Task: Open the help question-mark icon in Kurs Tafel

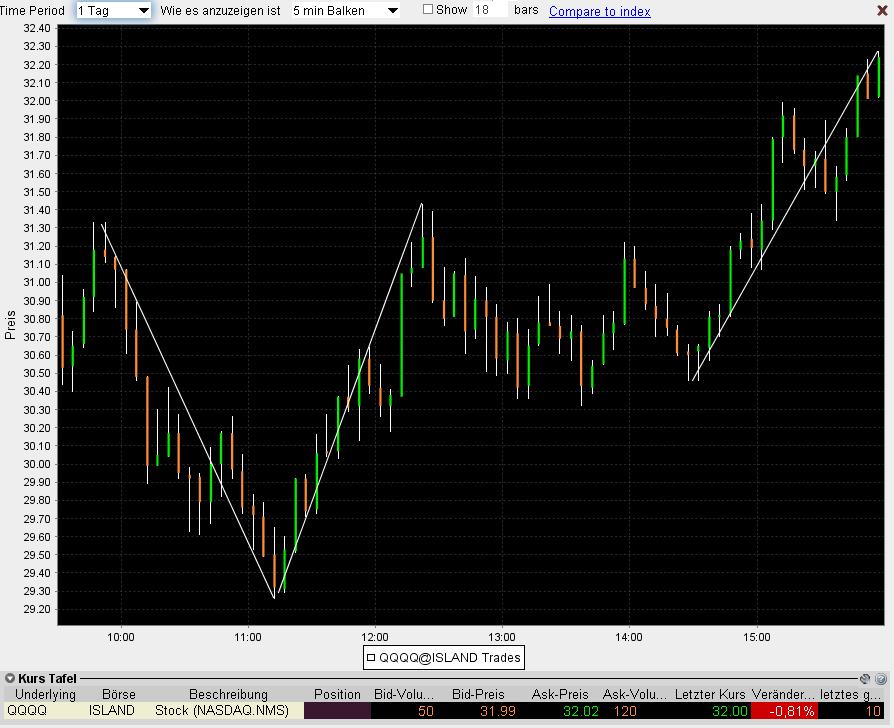Action: click(x=881, y=678)
